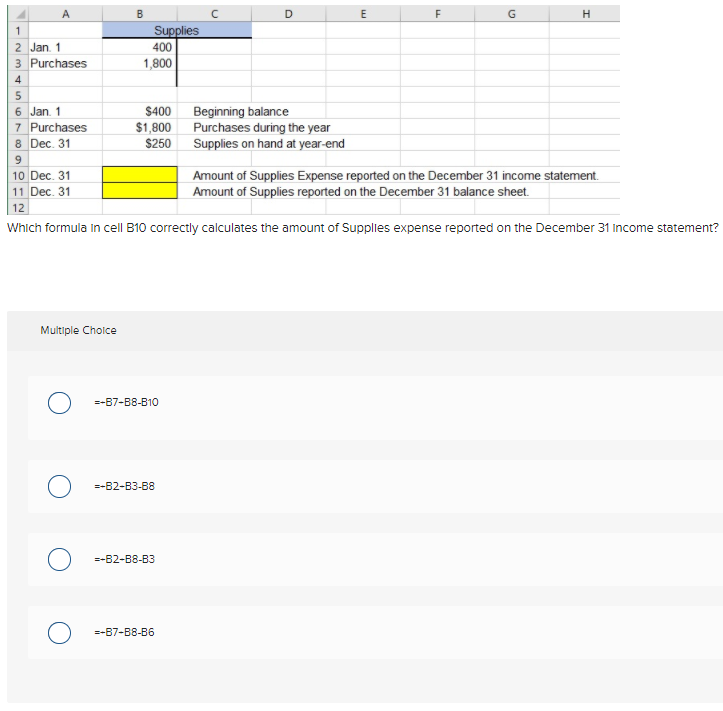723x711 pixels.
Task: Click Dec. 31 label in row 8
Action: [50, 144]
